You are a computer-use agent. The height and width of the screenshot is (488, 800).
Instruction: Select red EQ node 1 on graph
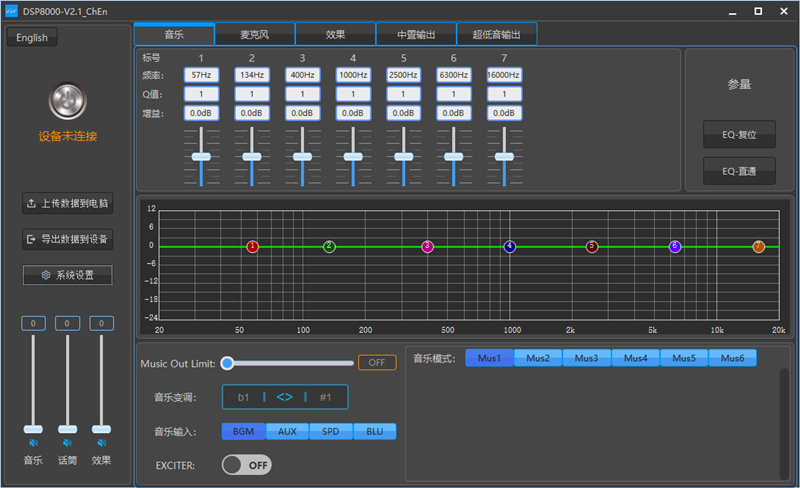[x=253, y=247]
